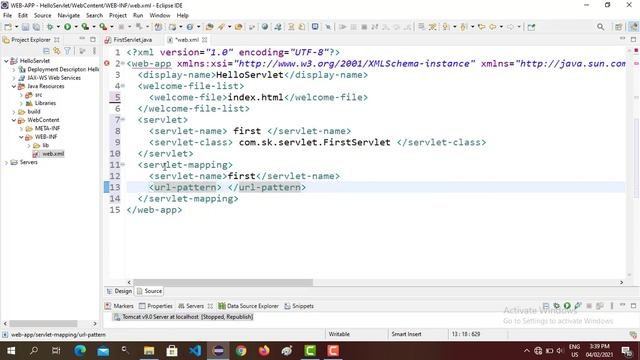Click the Smart Insert status bar entry
This screenshot has height=360, width=640.
[407, 334]
